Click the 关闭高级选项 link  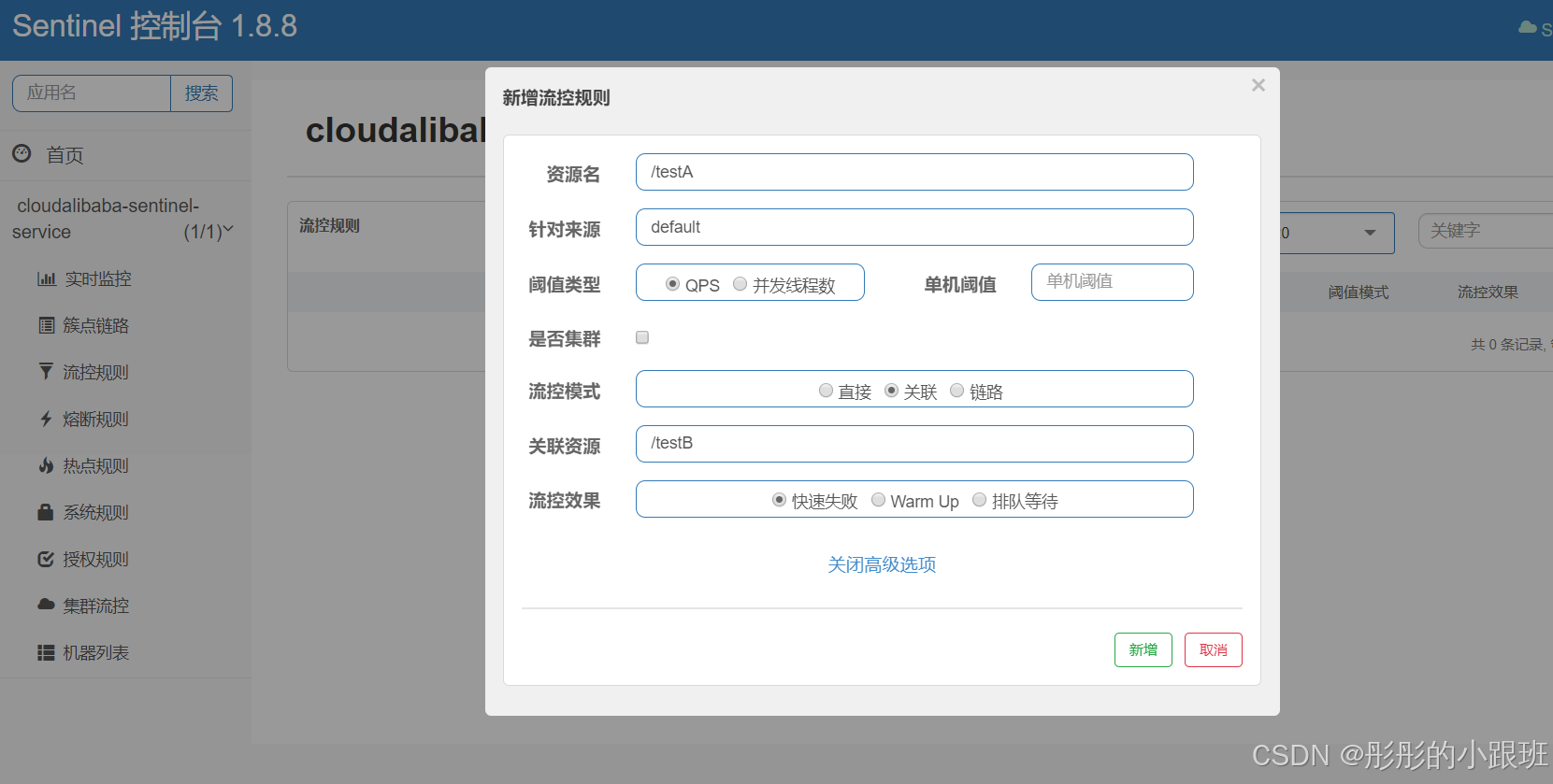pyautogui.click(x=882, y=564)
